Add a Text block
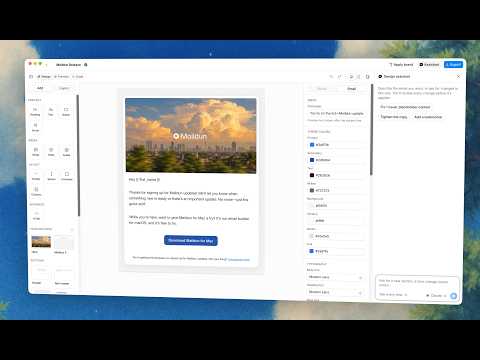This screenshot has width=480, height=360. [51, 112]
